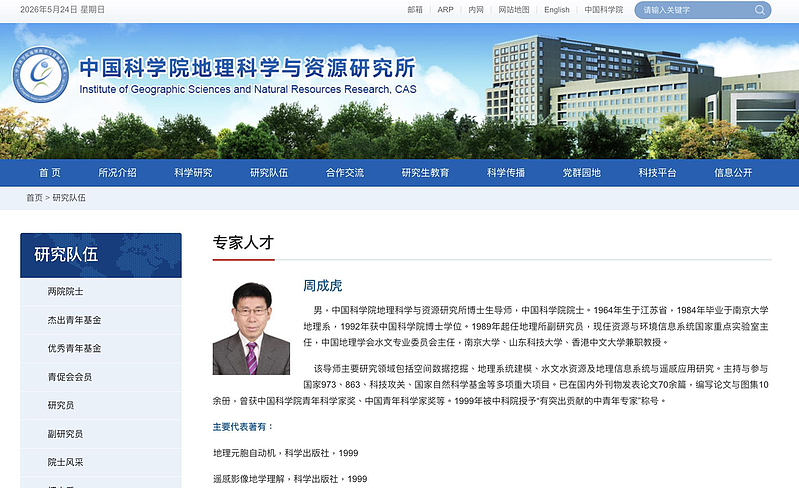Click the institute circular logo
Screen dimensions: 799x488
point(40,74)
